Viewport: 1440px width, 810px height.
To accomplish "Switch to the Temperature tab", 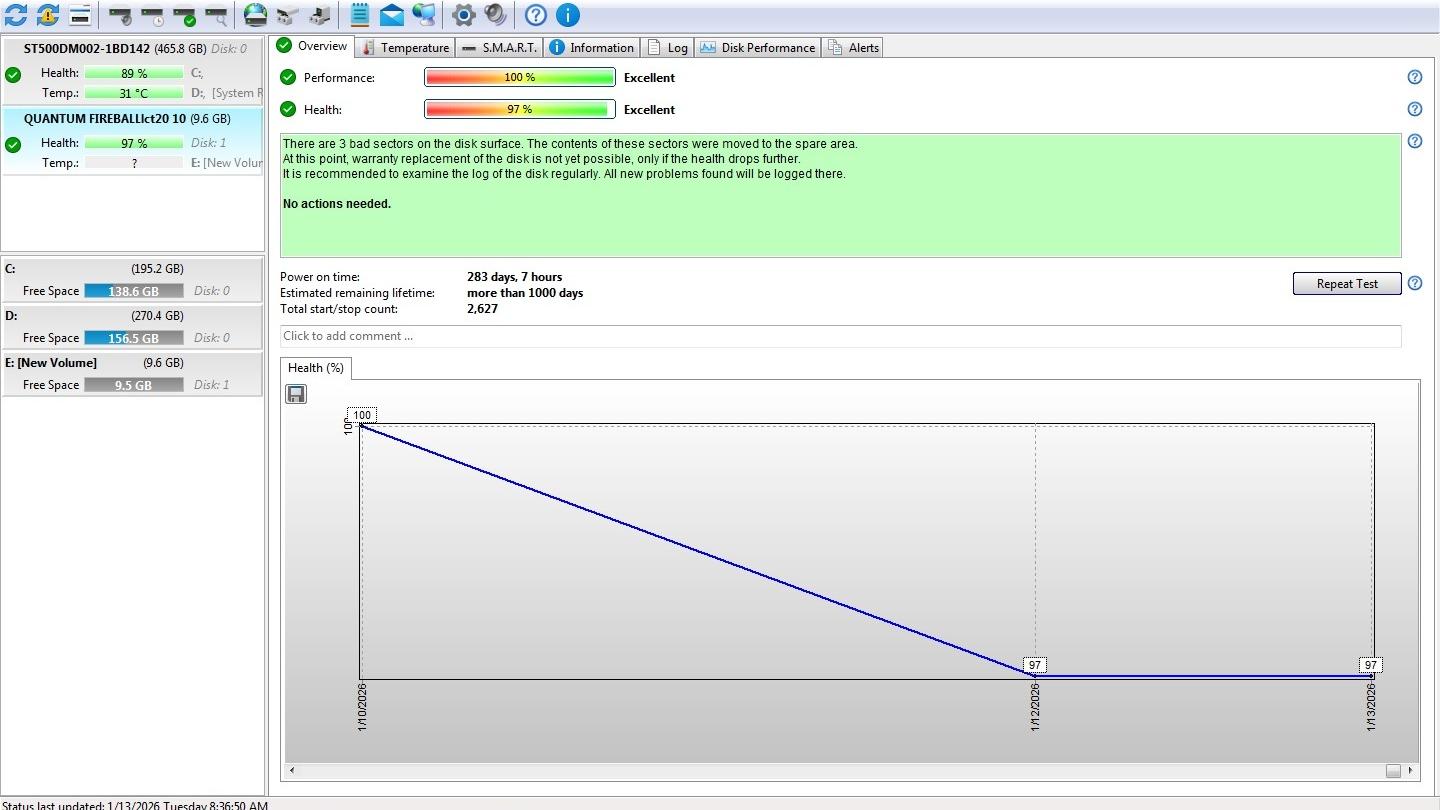I will coord(405,47).
